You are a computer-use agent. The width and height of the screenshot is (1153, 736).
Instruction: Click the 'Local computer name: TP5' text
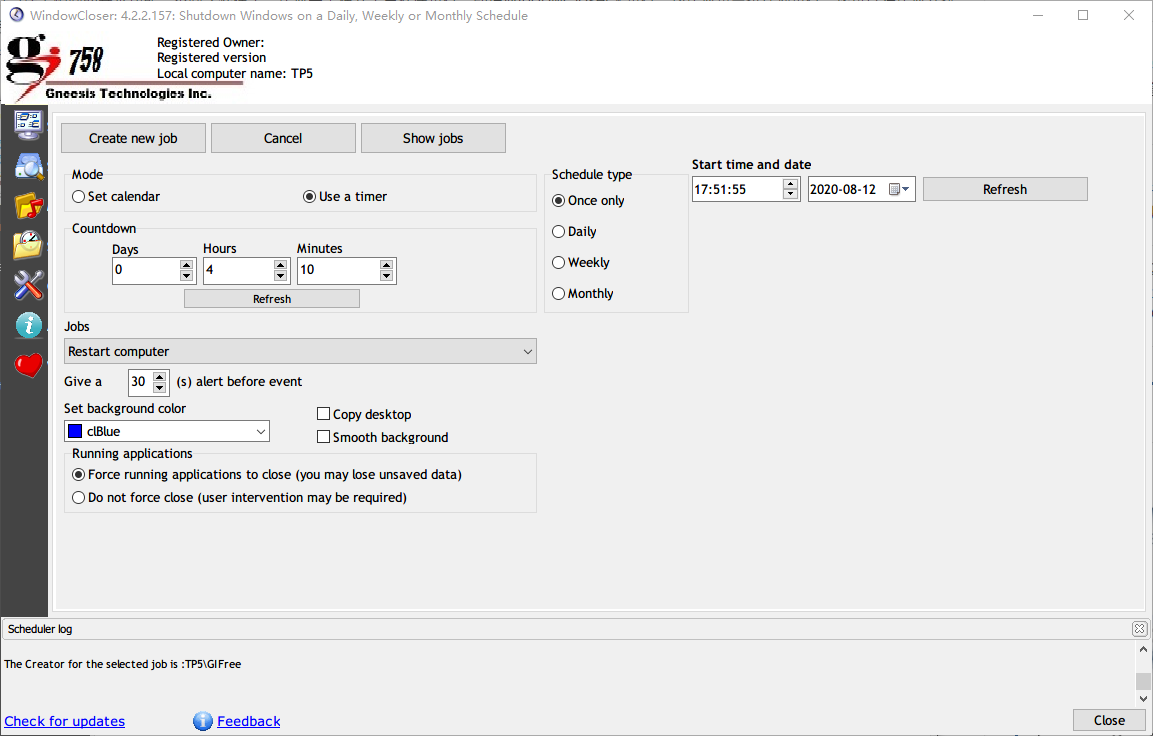pos(235,74)
